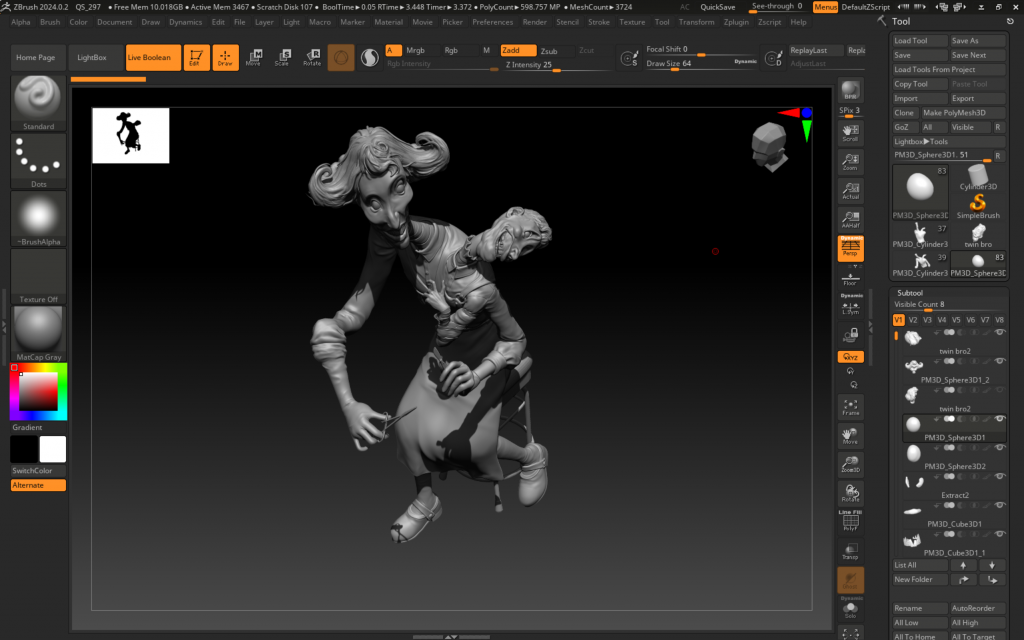Toggle the Live Boolean mode
1024x640 pixels.
point(153,57)
